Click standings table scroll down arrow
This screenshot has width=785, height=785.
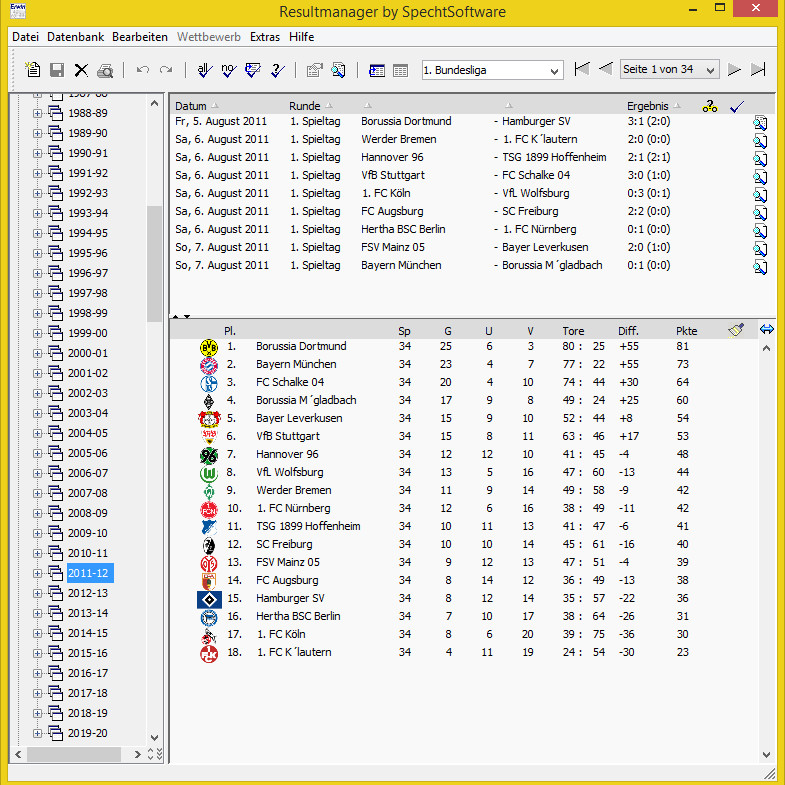click(766, 754)
